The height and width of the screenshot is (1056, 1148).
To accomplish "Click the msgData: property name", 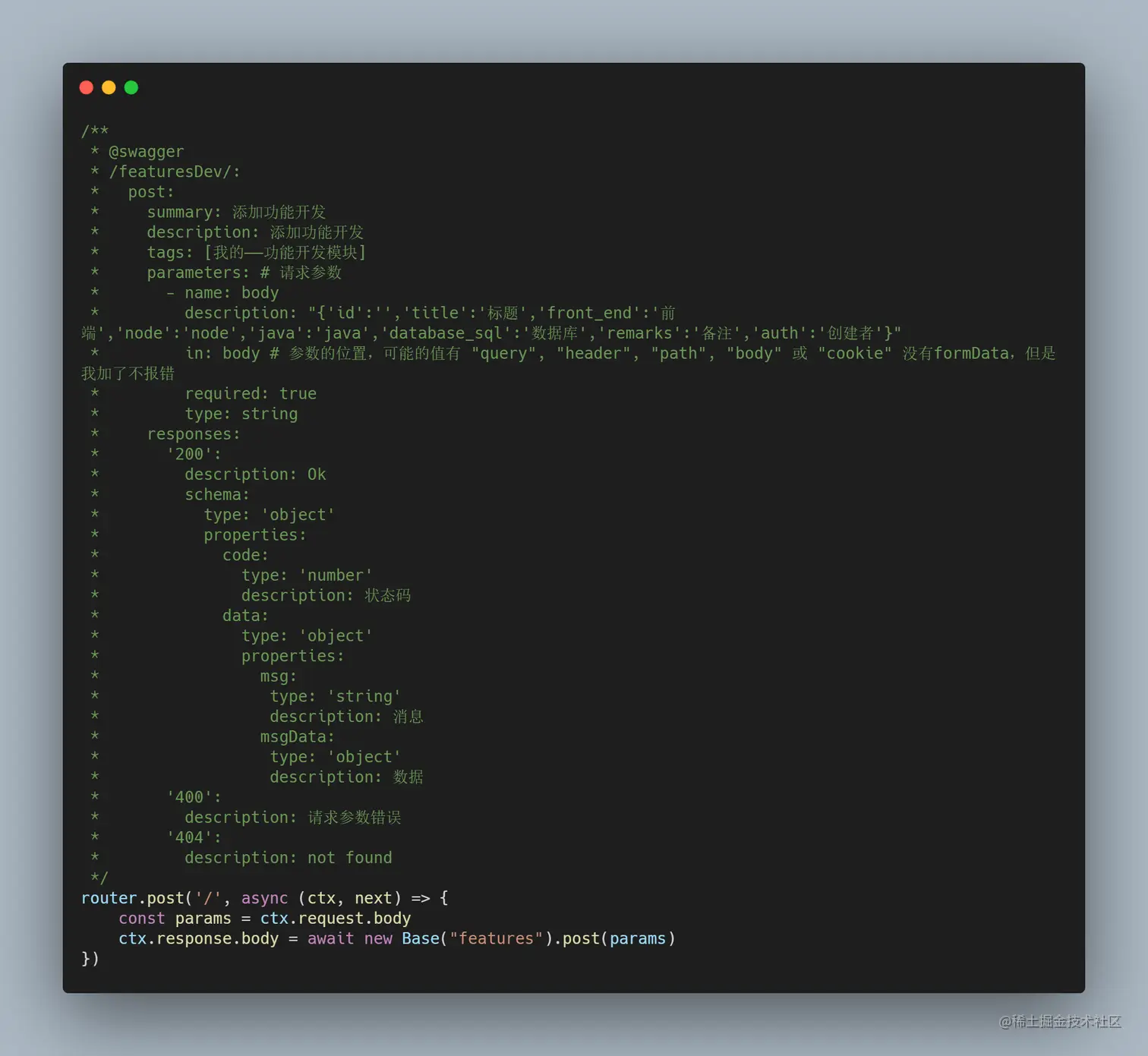I will (297, 737).
